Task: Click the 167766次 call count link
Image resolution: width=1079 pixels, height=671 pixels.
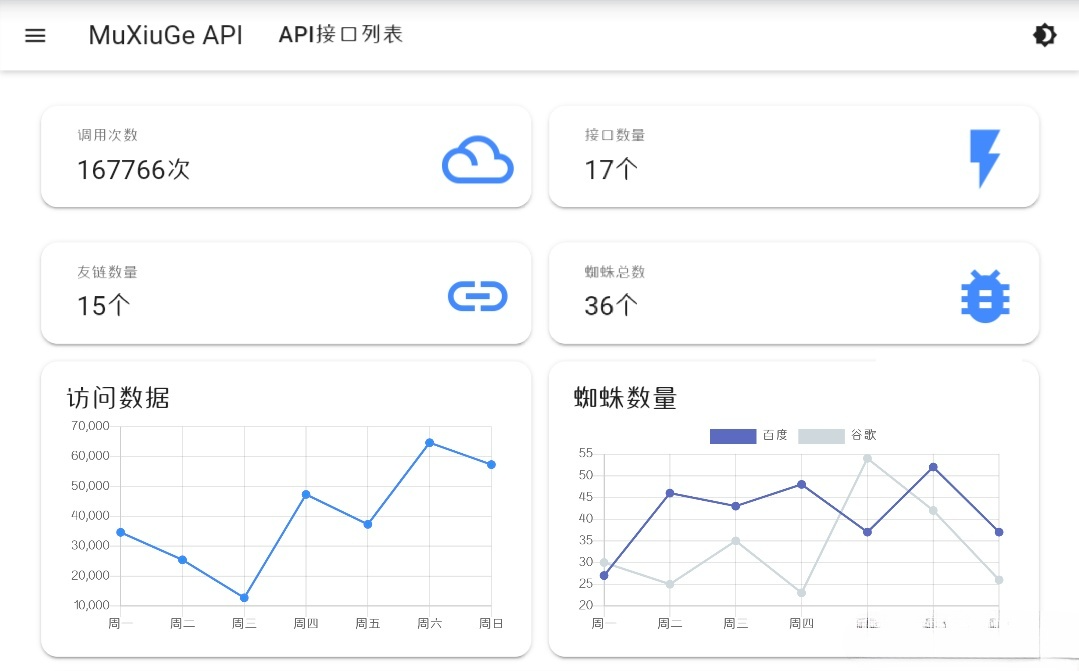Action: 133,170
